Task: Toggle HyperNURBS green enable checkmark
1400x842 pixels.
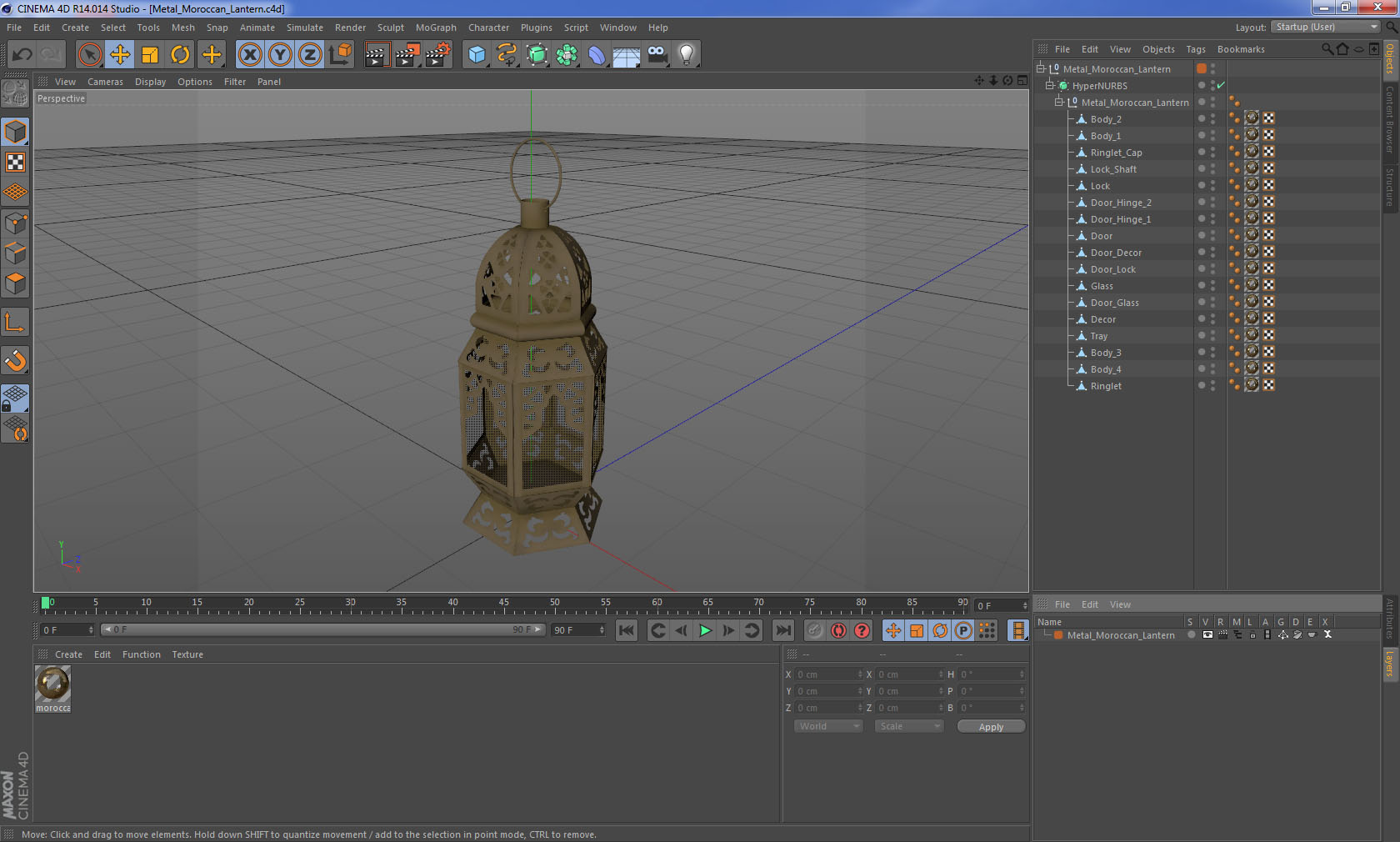Action: coord(1221,85)
